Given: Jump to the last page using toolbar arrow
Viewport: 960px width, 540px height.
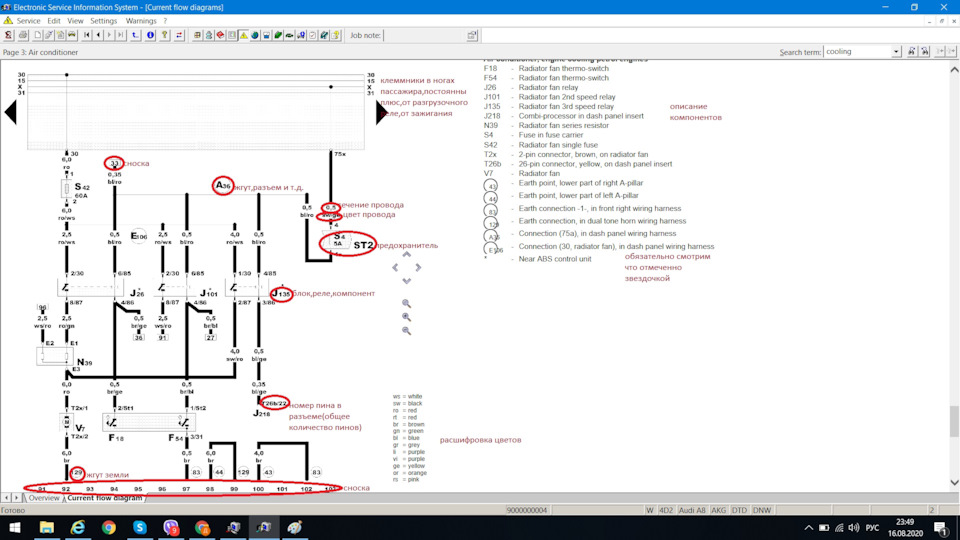Looking at the screenshot, I should pyautogui.click(x=122, y=35).
